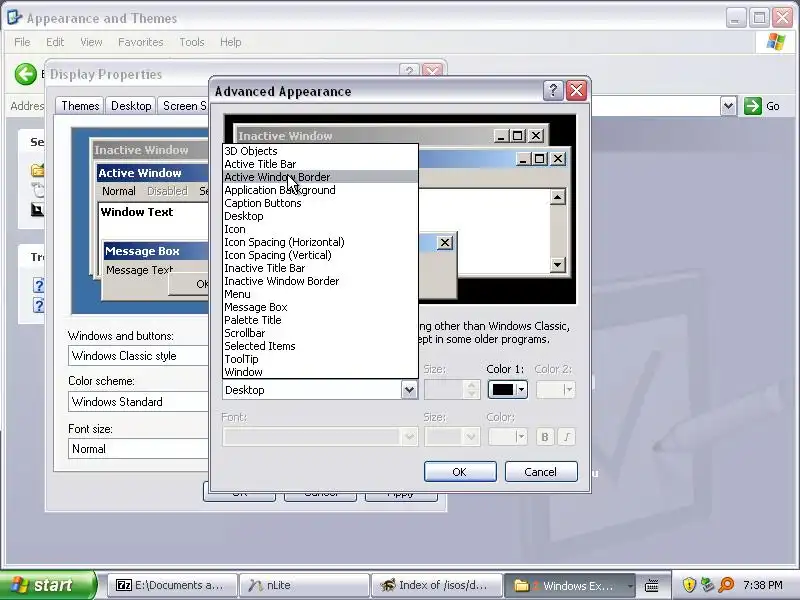Expand the address bar dropdown arrow
Screen dimensions: 800x600
click(728, 106)
